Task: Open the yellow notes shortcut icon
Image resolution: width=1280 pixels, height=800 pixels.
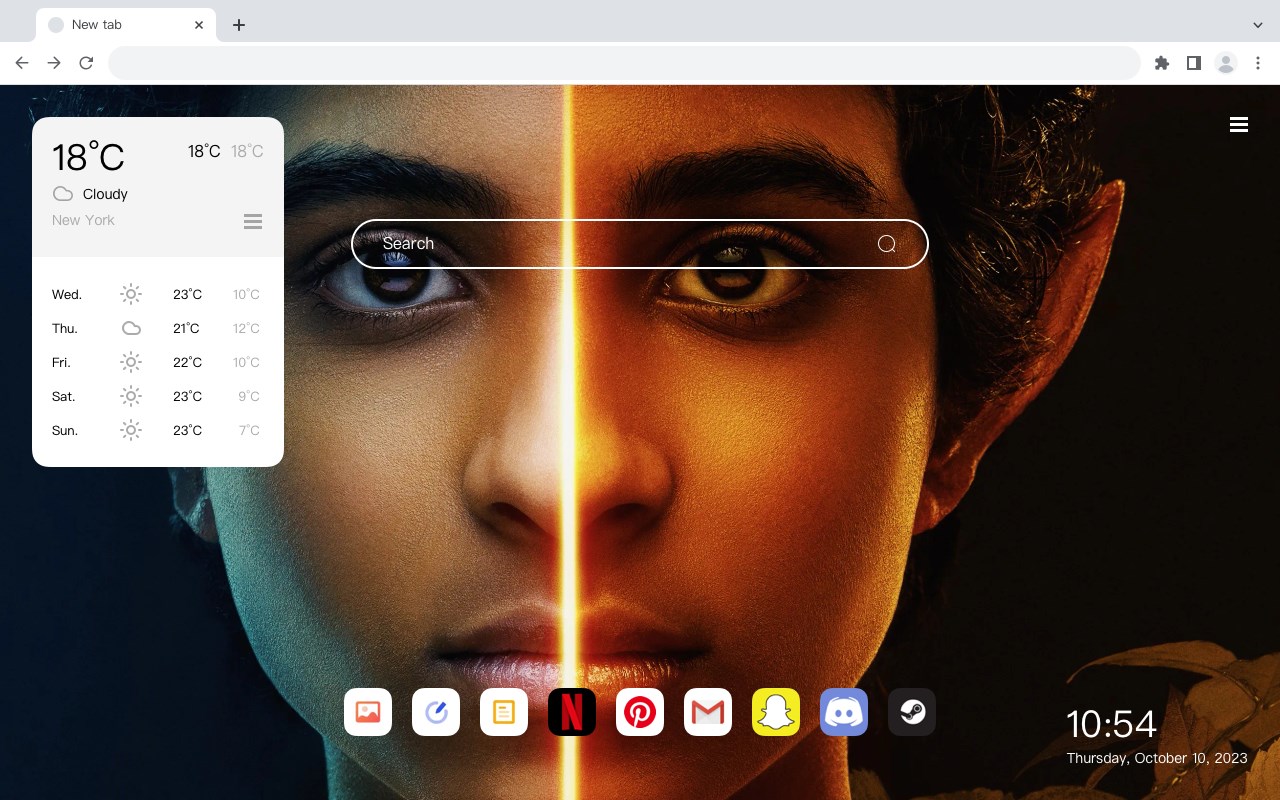Action: (504, 712)
